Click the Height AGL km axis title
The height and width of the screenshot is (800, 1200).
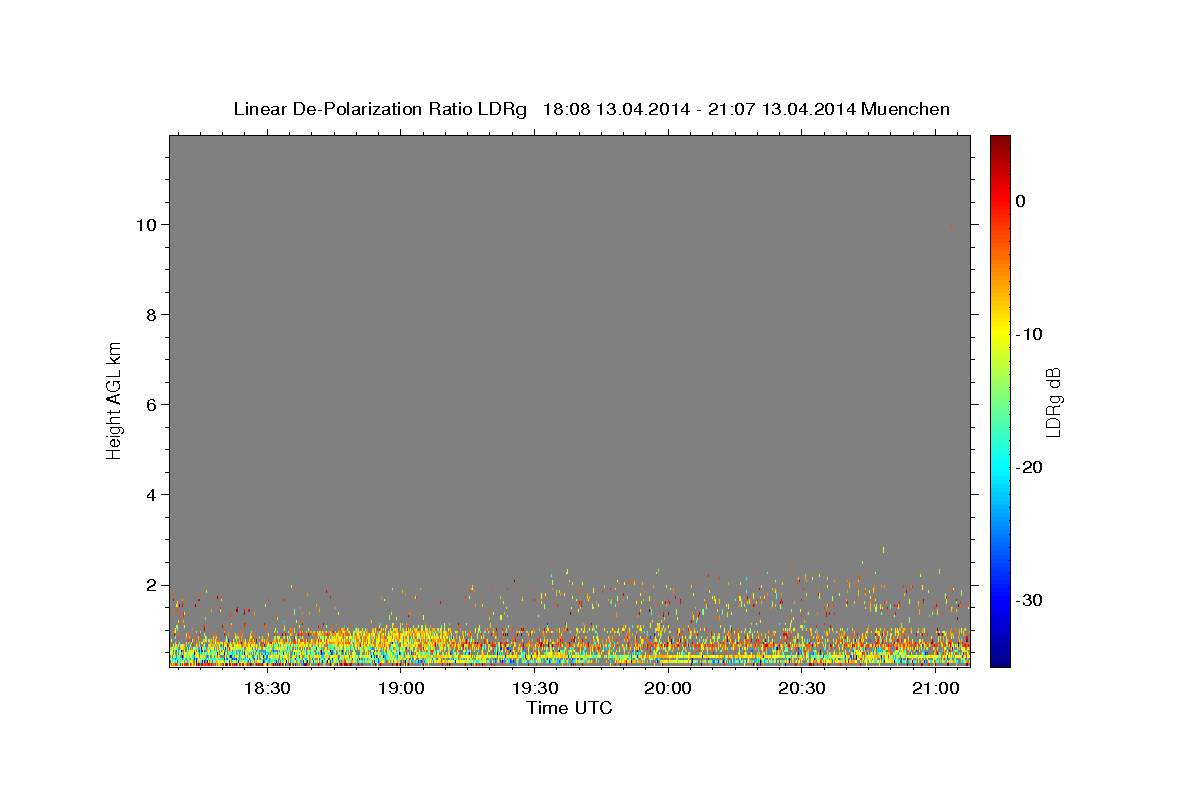(x=114, y=399)
